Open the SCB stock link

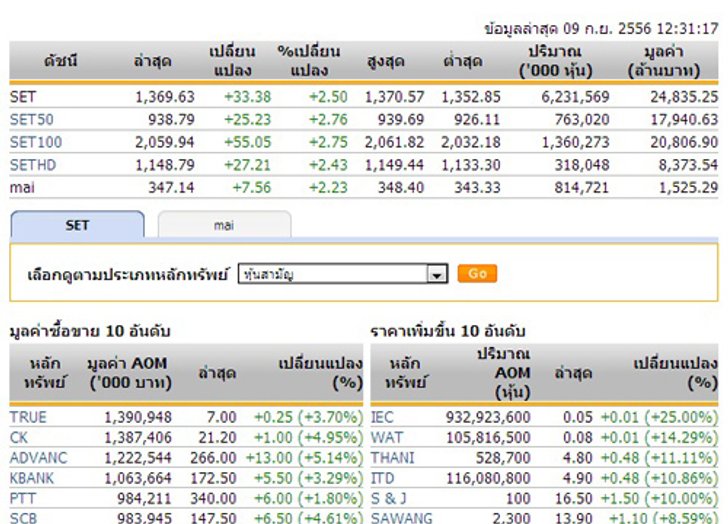(23, 518)
